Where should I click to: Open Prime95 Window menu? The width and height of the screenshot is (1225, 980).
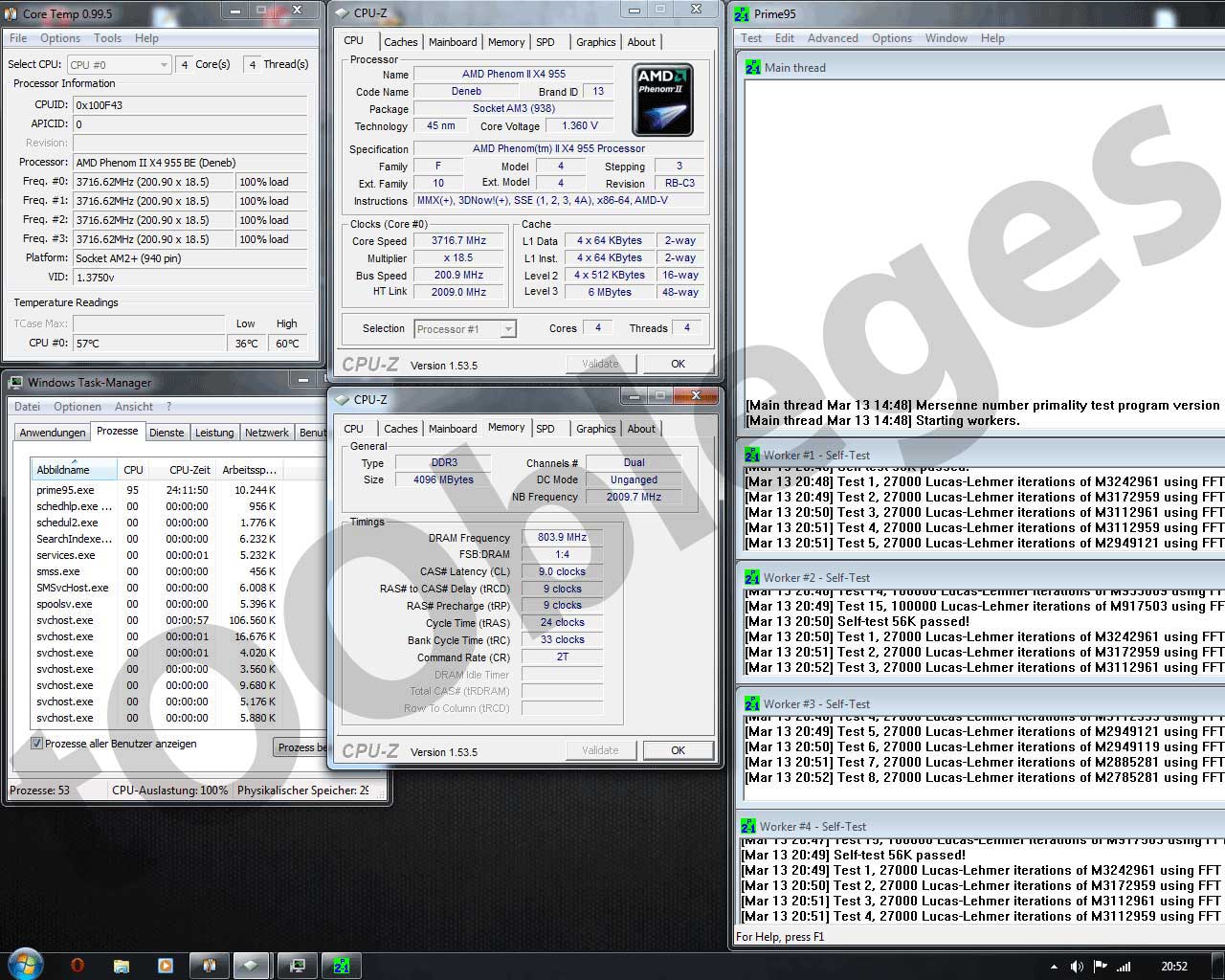[946, 38]
